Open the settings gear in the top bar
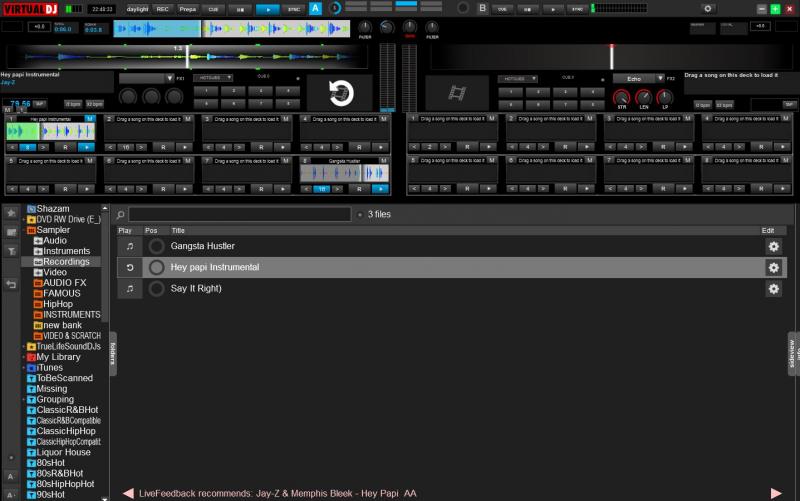This screenshot has width=800, height=501. pyautogui.click(x=708, y=9)
